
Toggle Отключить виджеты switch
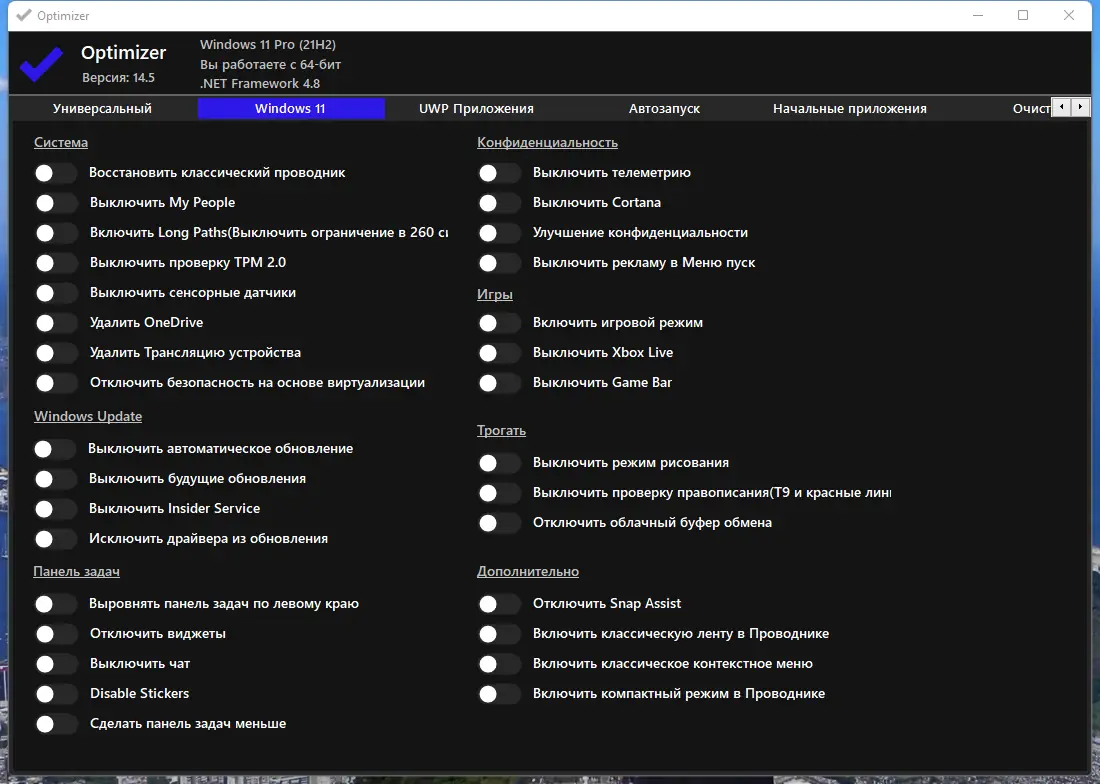(x=56, y=634)
